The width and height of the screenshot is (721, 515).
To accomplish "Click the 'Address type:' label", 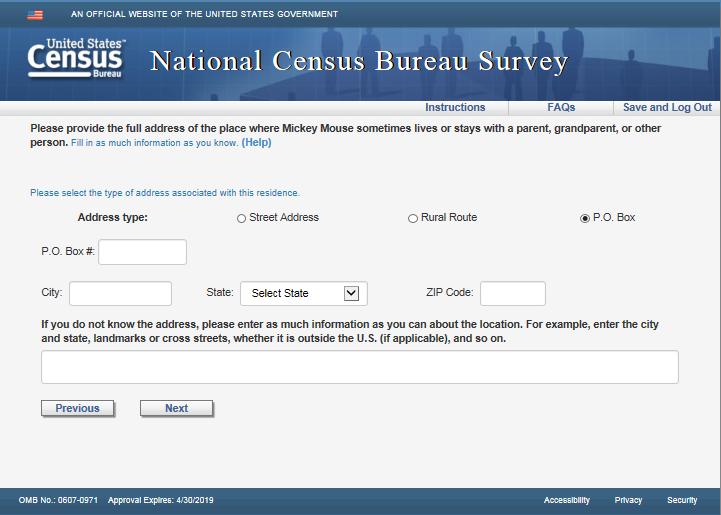I will (x=113, y=217).
